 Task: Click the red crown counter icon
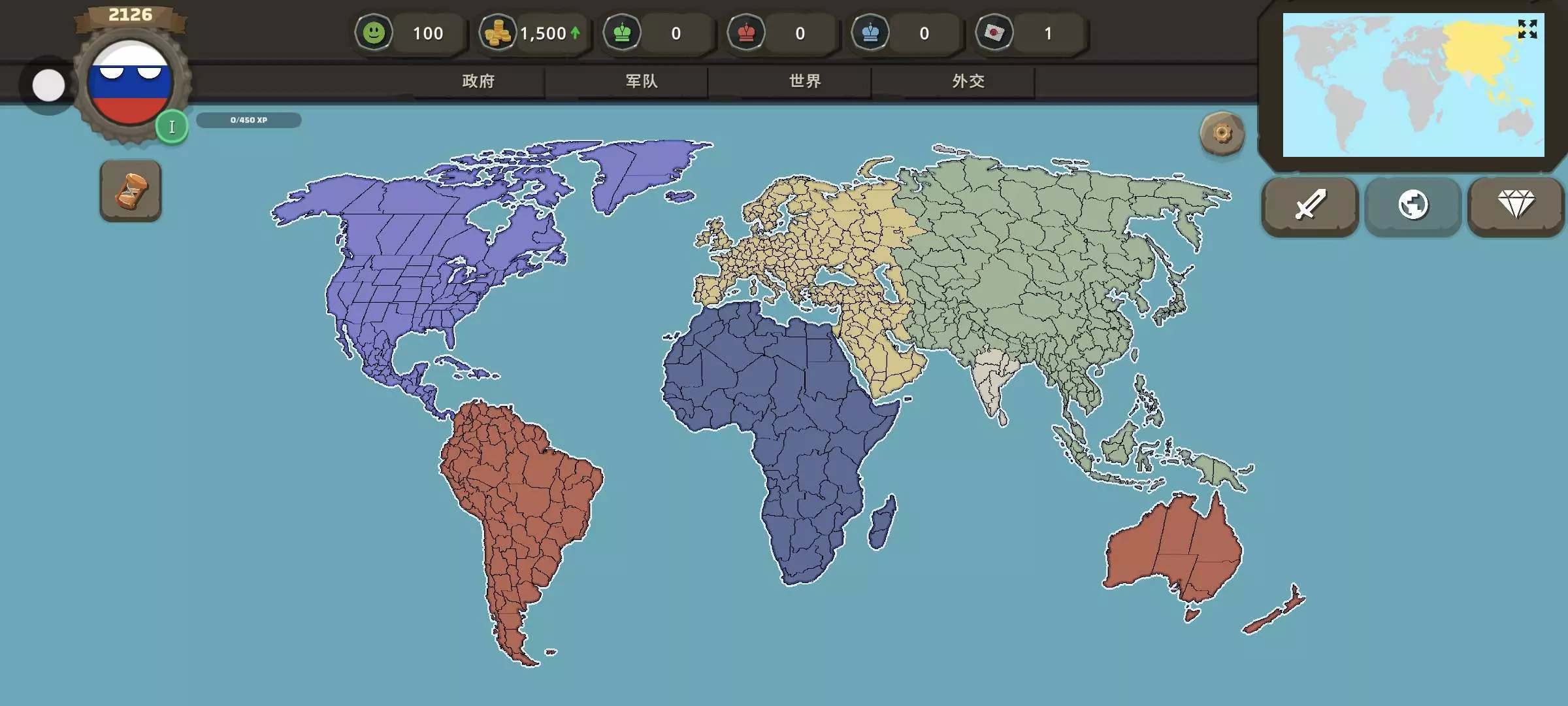pyautogui.click(x=746, y=33)
